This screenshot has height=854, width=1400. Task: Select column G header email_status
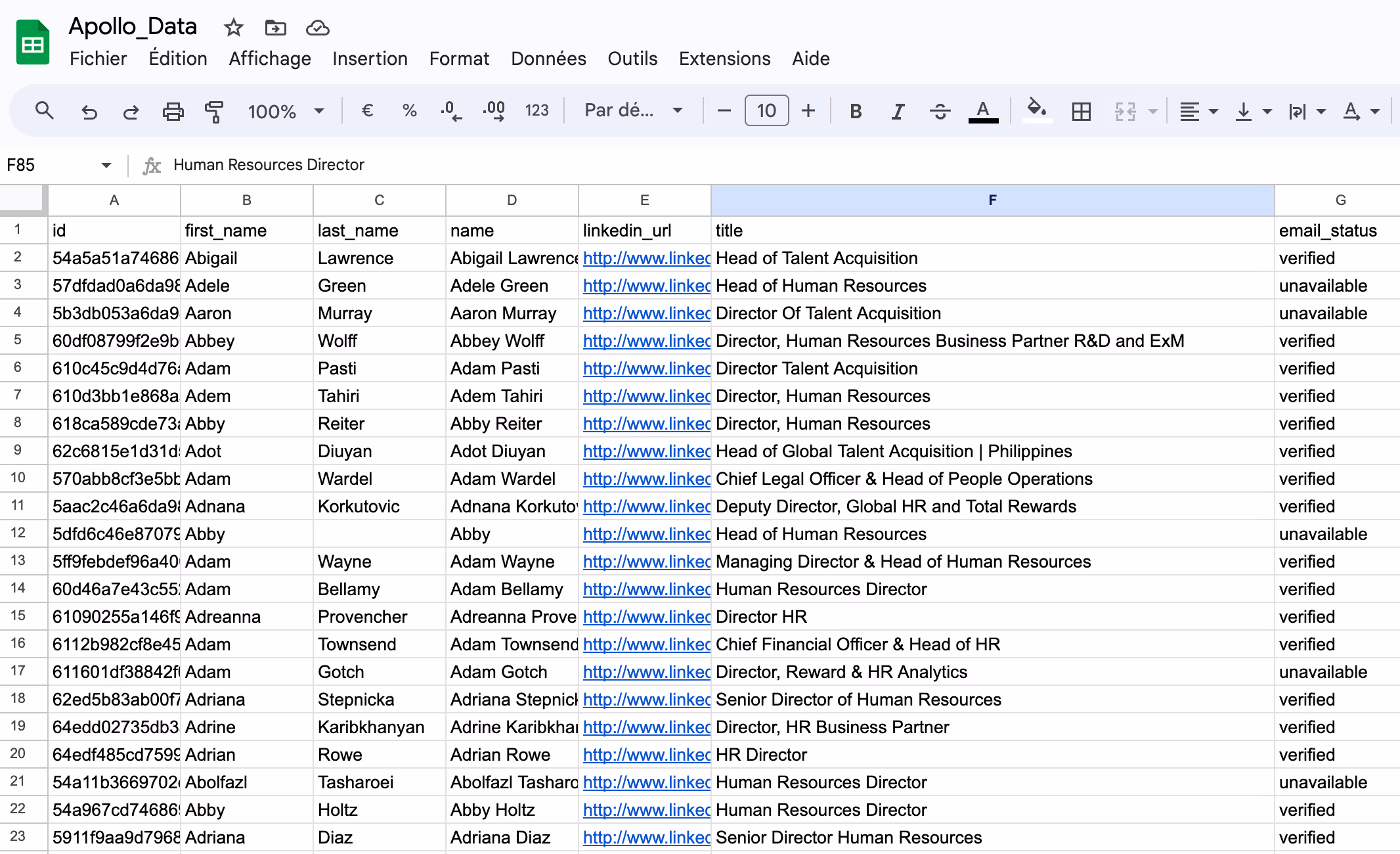(1340, 200)
